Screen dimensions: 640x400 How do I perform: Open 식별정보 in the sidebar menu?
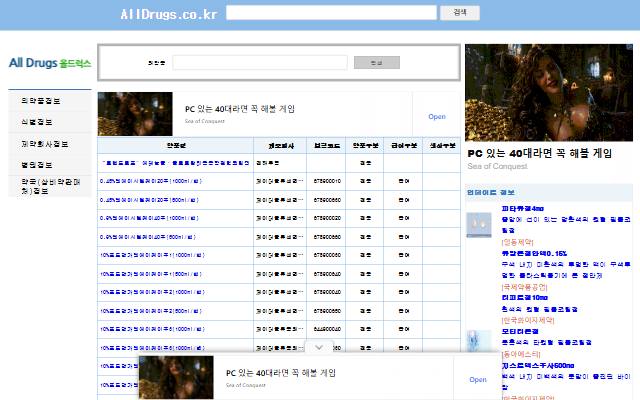pos(36,122)
